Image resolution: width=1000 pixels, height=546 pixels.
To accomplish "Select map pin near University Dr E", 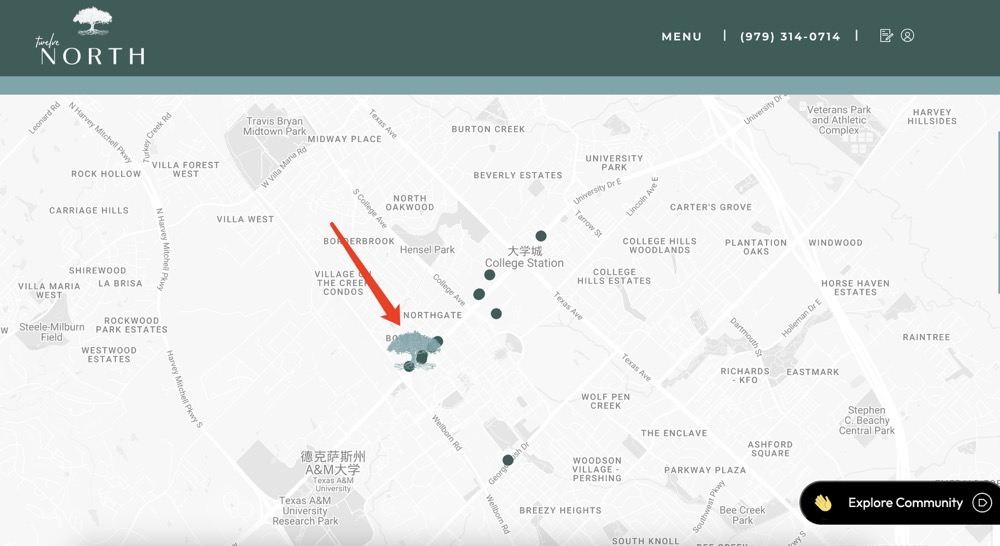I will 541,236.
